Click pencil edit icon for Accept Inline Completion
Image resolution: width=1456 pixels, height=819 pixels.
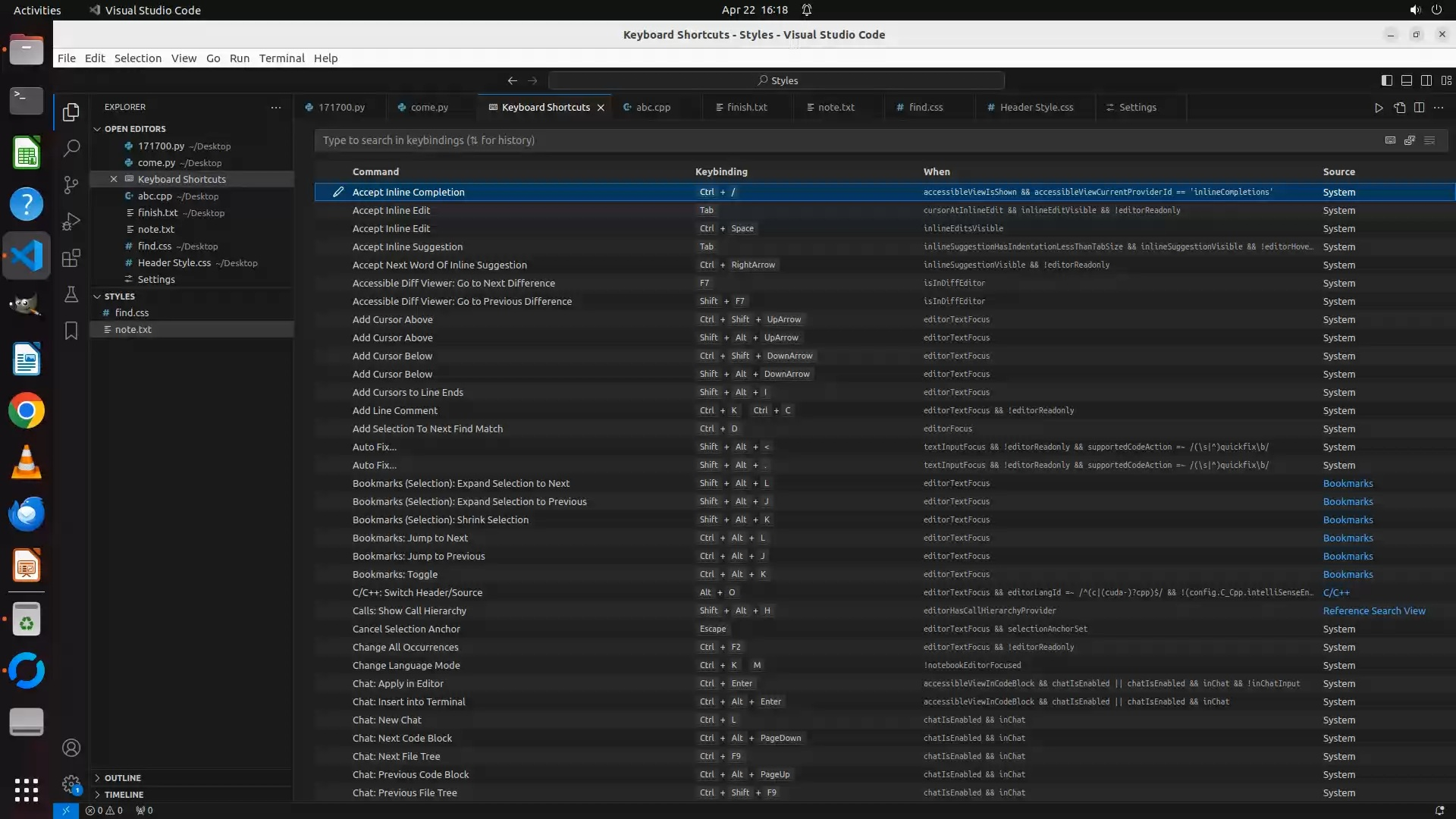[338, 192]
